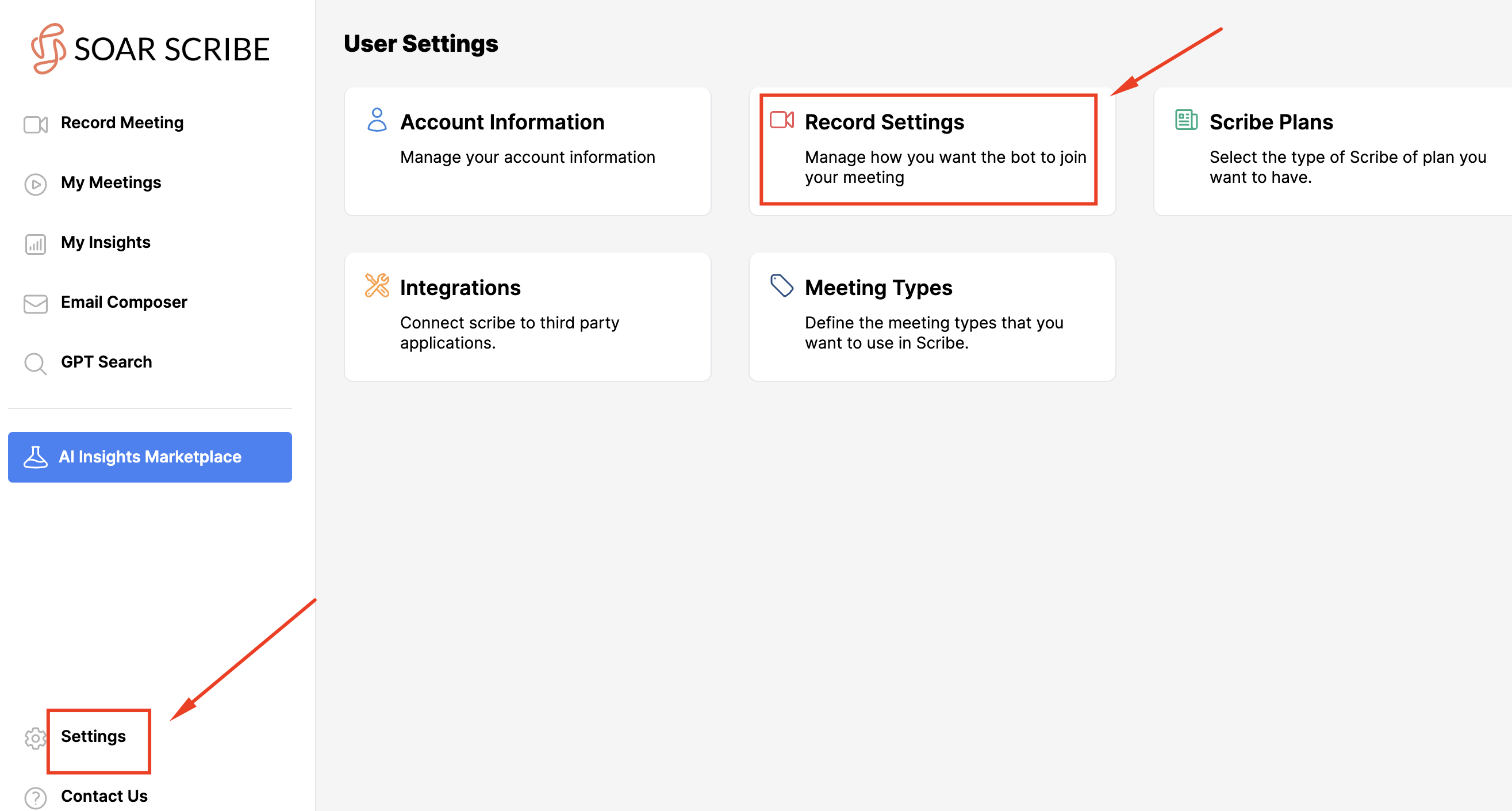
Task: Click the Account Information person icon
Action: pyautogui.click(x=377, y=120)
